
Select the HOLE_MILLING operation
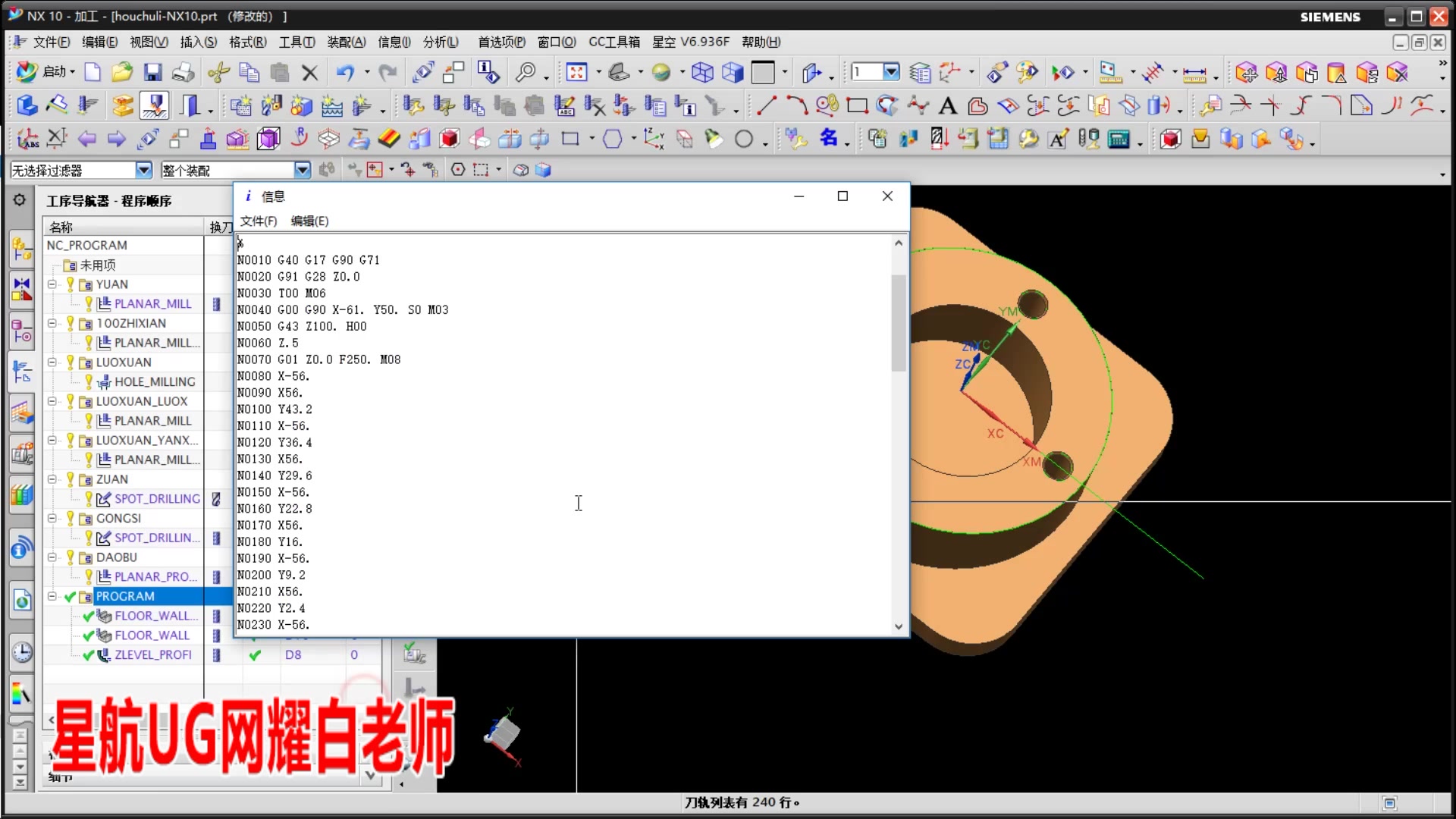155,381
